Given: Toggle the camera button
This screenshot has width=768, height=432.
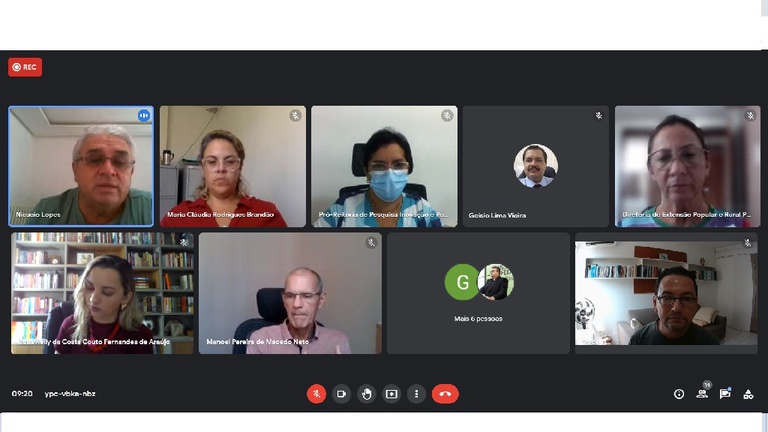Looking at the screenshot, I should pyautogui.click(x=341, y=394).
